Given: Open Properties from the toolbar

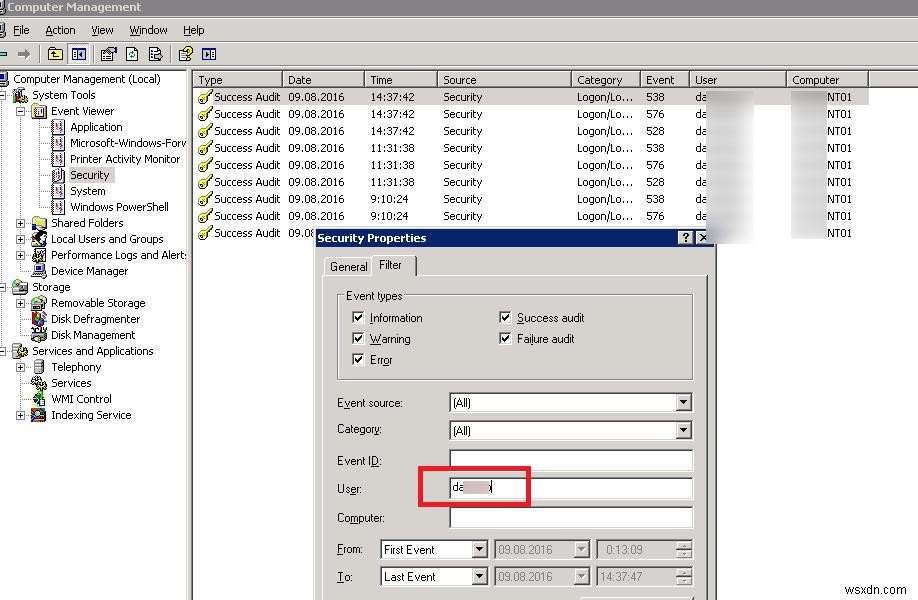Looking at the screenshot, I should 108,54.
